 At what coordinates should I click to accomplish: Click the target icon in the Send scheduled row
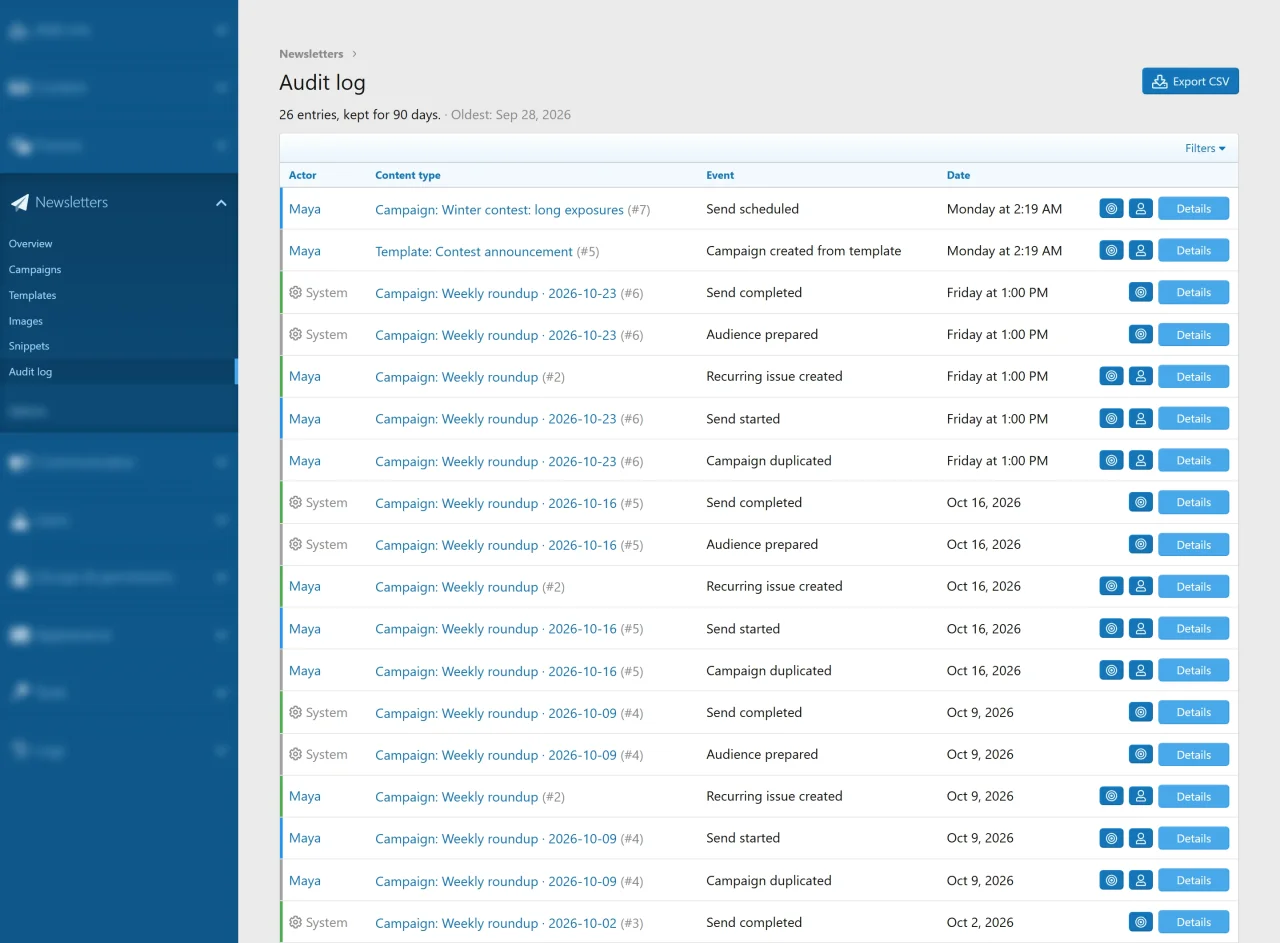pos(1112,209)
